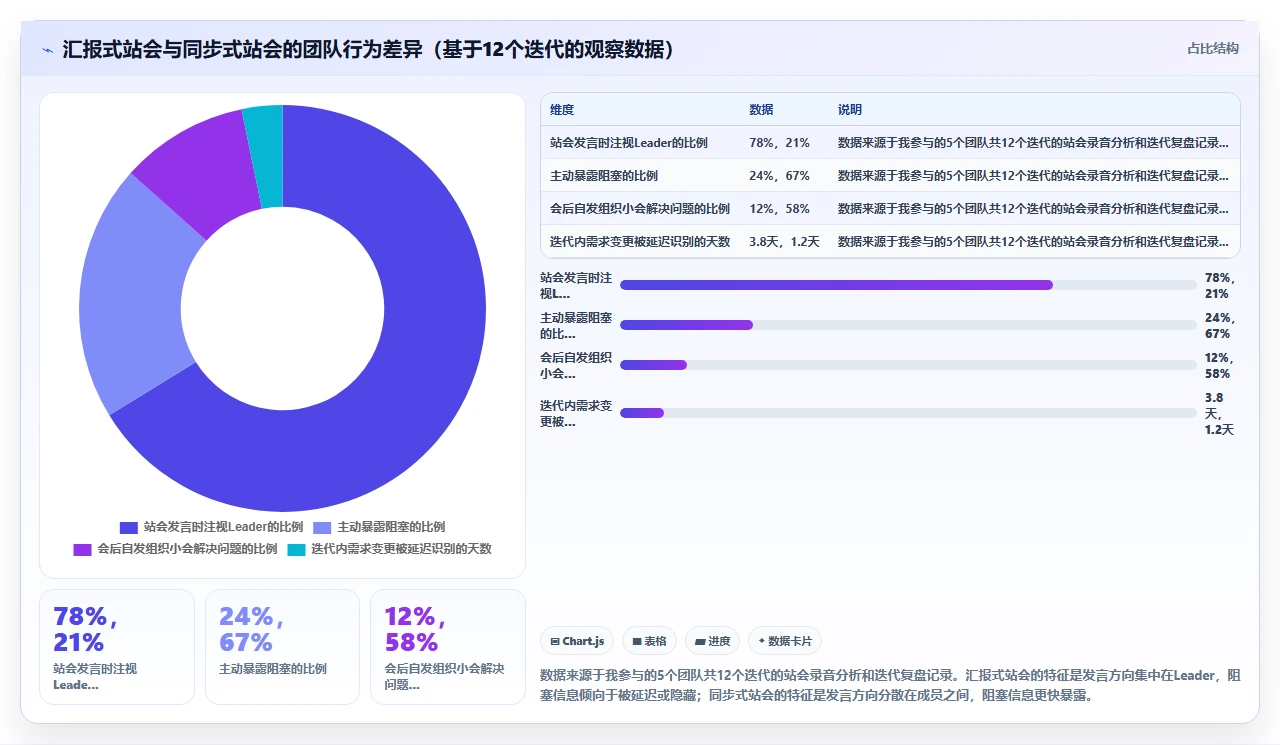1280x745 pixels.
Task: Select table row 主动暴露阻塞的比例
Action: (890, 176)
